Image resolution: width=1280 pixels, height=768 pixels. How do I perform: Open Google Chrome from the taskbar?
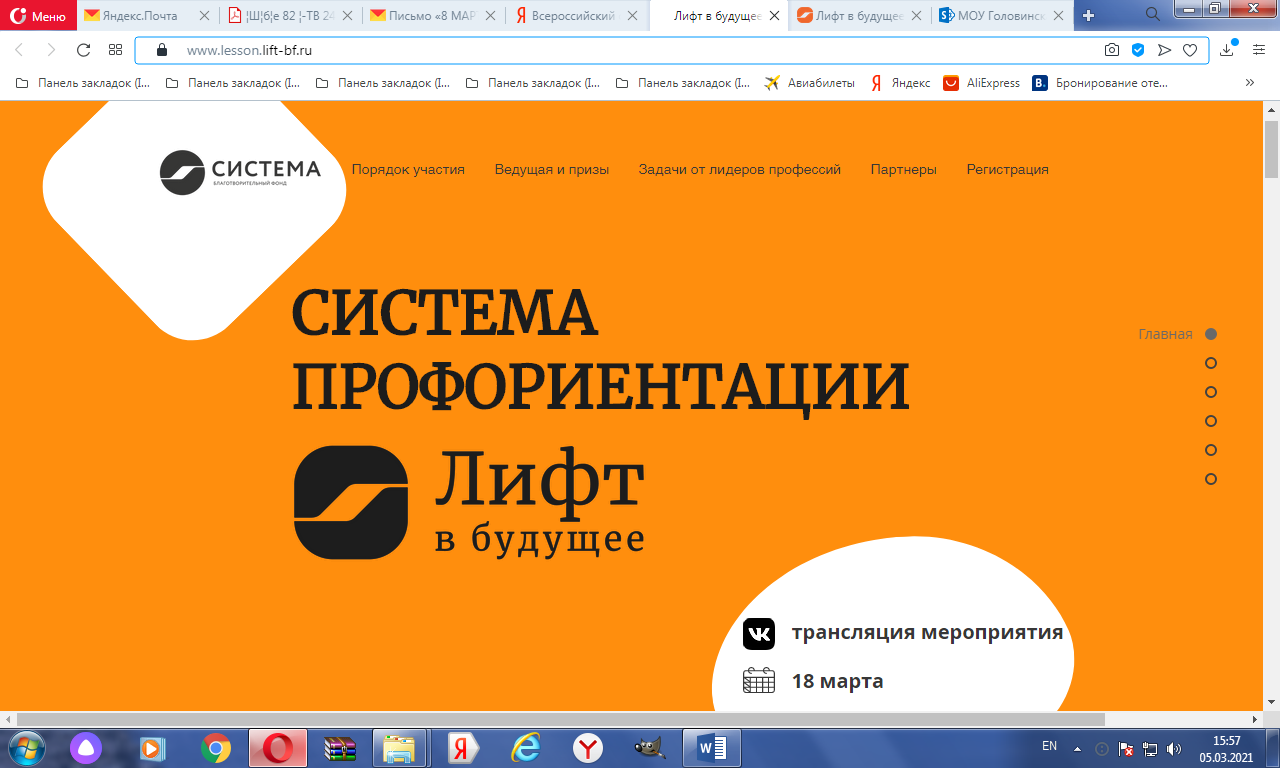click(215, 747)
